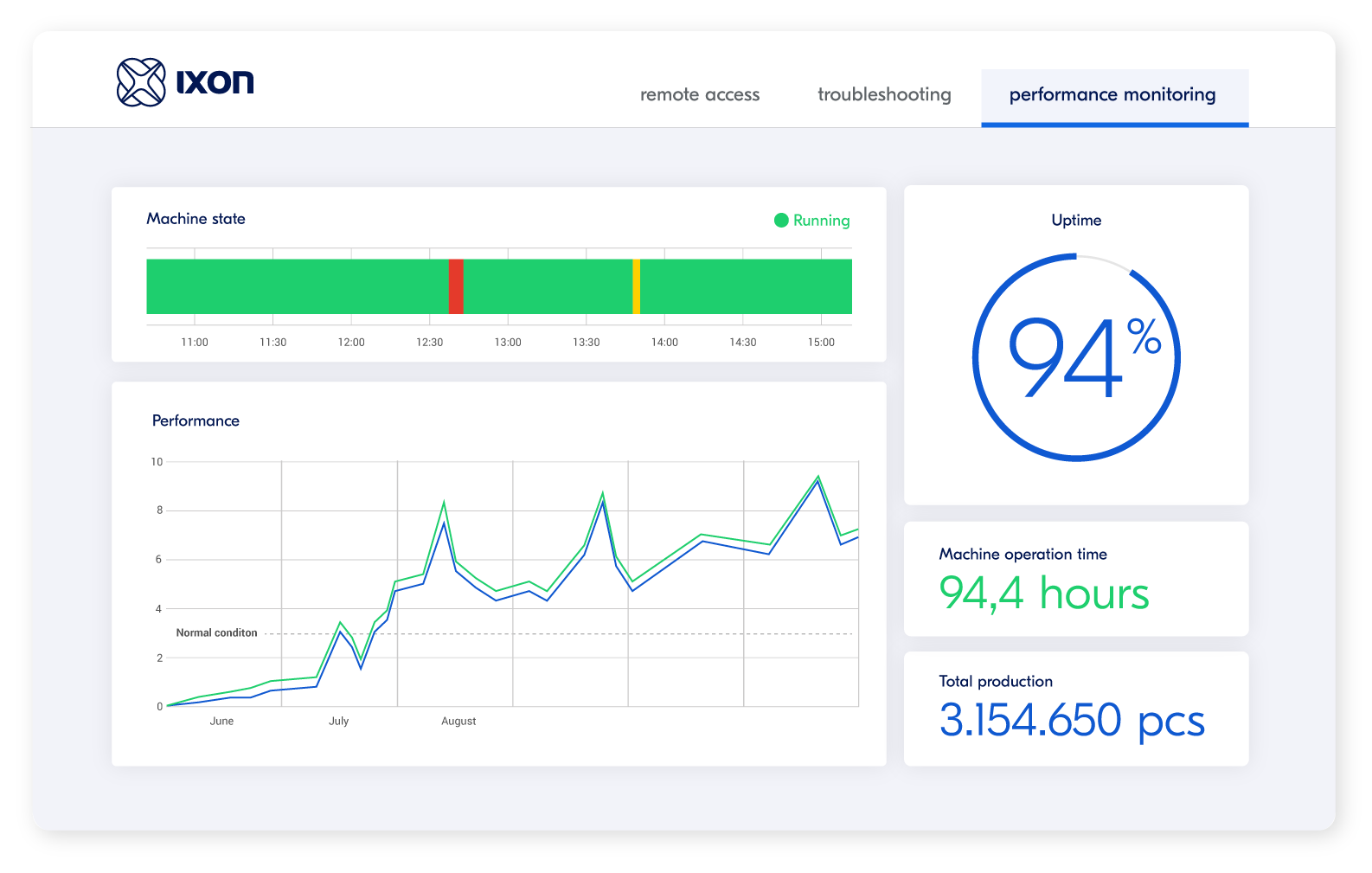Select the performance monitoring tab
Viewport: 1372px width, 873px height.
[x=1112, y=94]
